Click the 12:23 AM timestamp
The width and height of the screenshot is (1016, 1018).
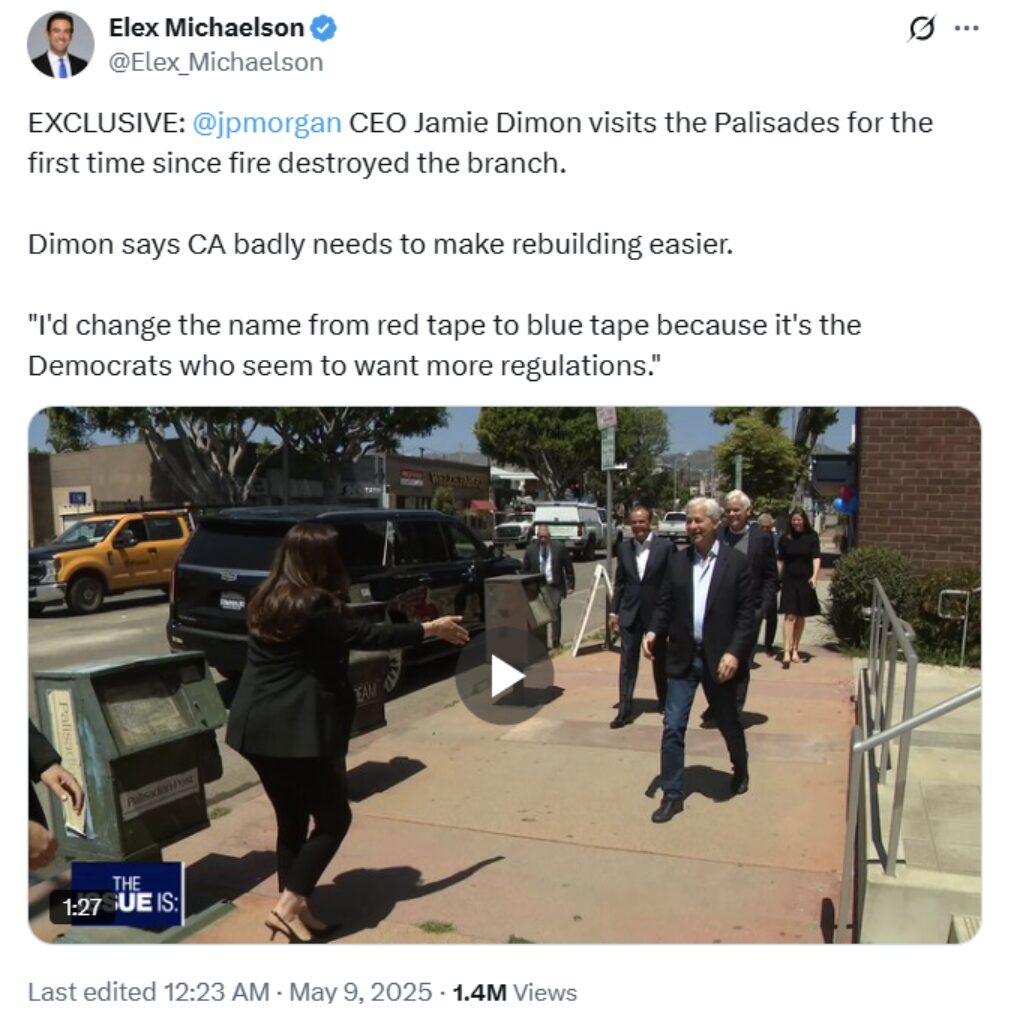216,992
